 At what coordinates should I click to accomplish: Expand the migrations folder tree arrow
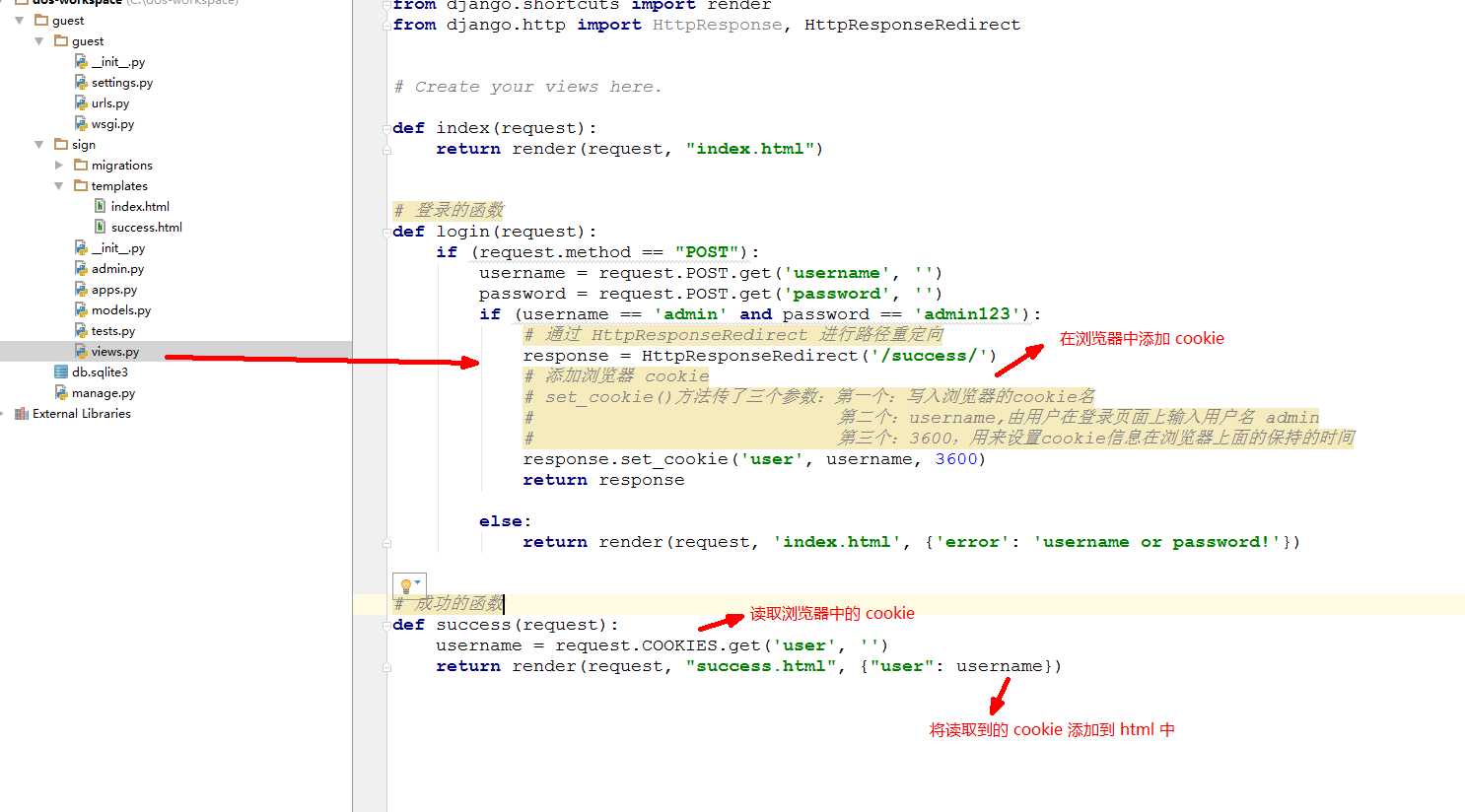58,166
